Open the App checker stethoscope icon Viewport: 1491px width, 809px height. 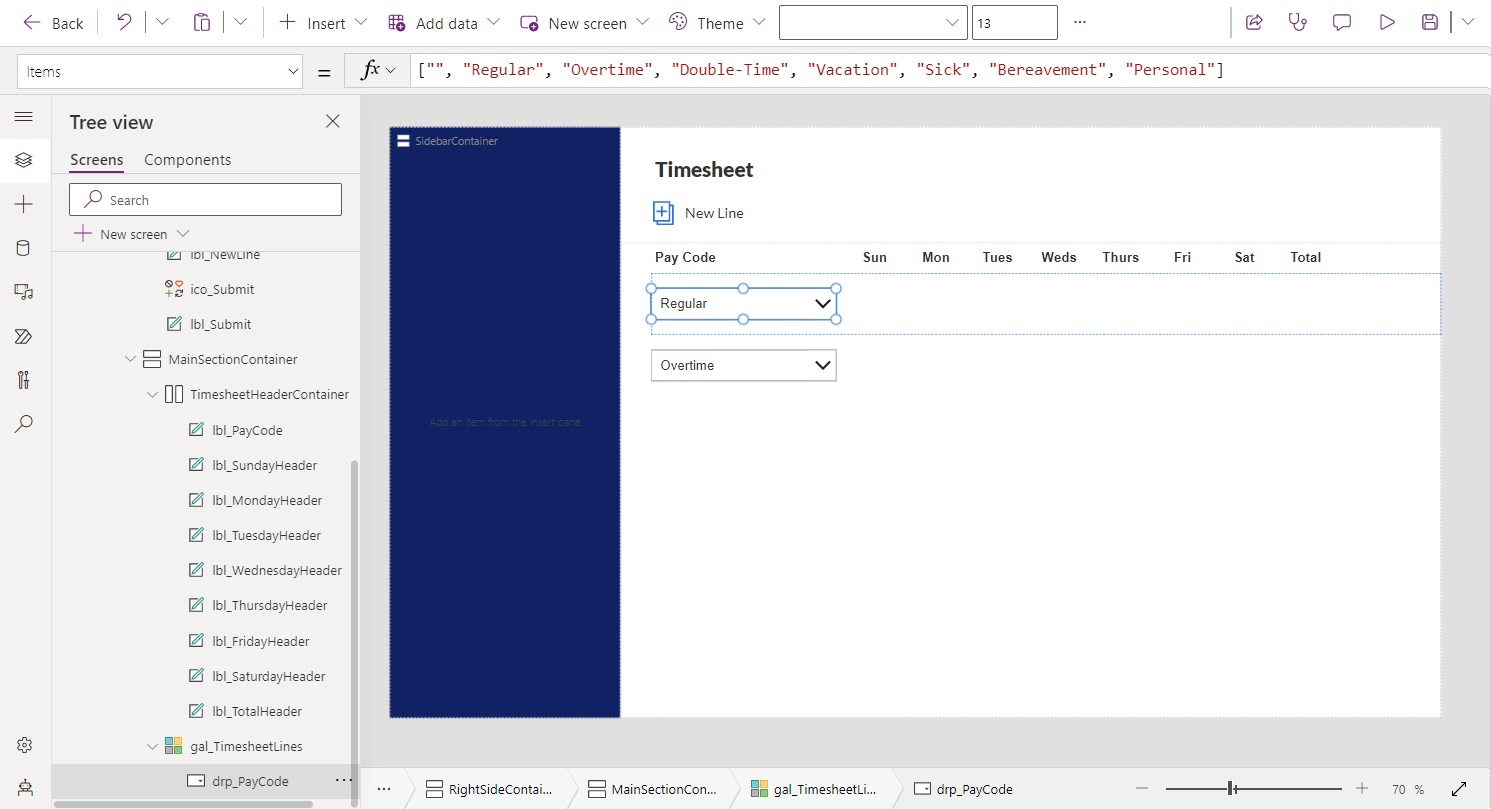[x=1297, y=22]
